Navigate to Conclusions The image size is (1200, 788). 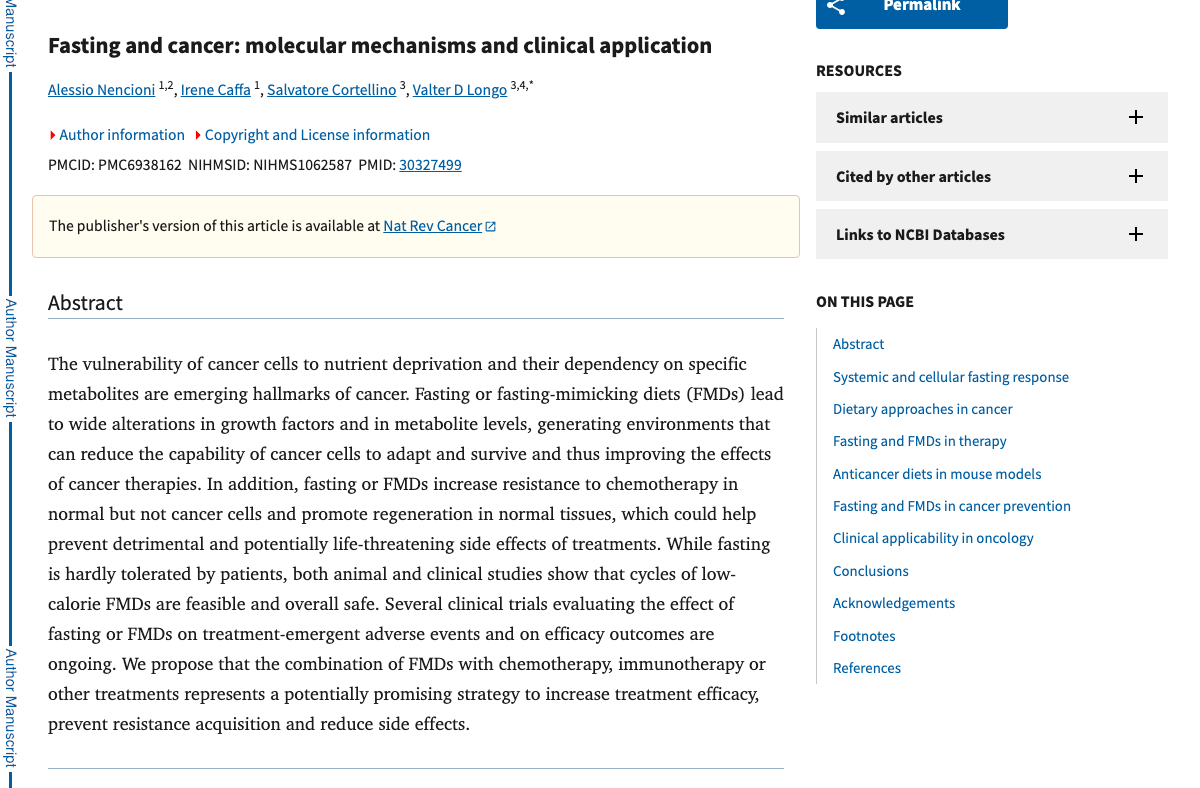pyautogui.click(x=870, y=570)
